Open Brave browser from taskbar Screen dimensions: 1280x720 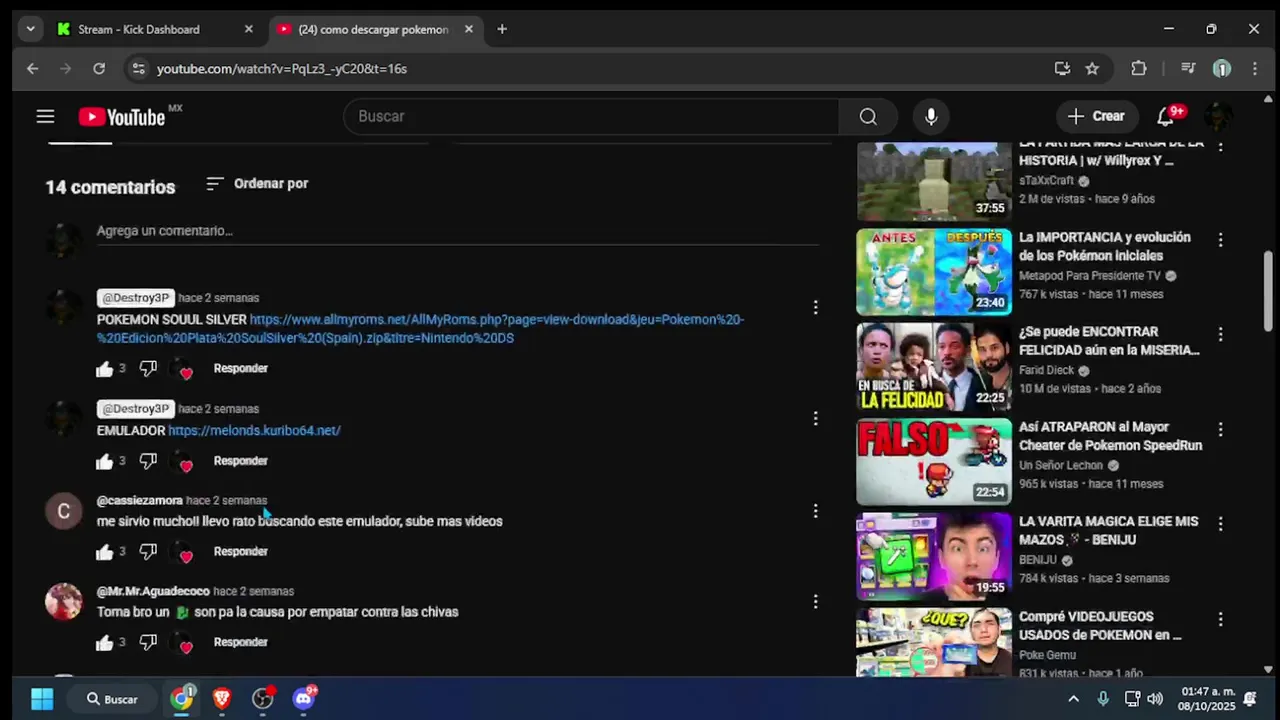(x=222, y=699)
